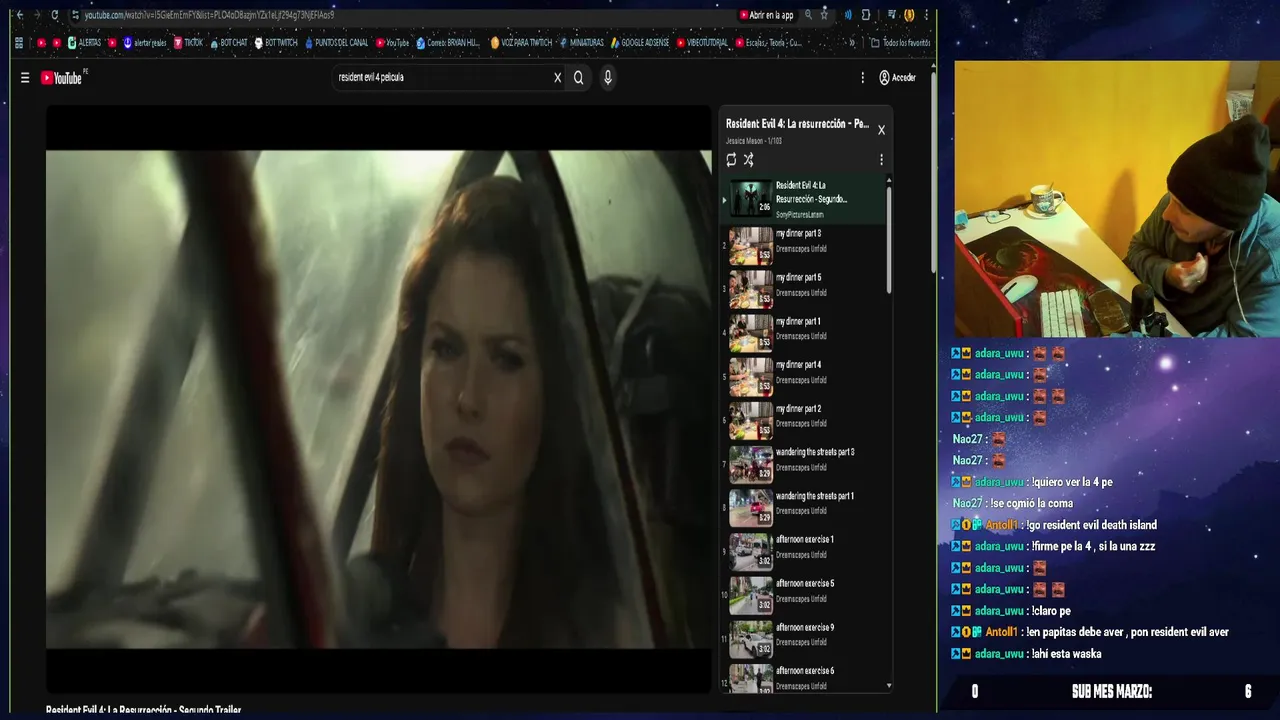This screenshot has width=1280, height=720.
Task: Expand bookmarks overflow chevron
Action: click(852, 43)
